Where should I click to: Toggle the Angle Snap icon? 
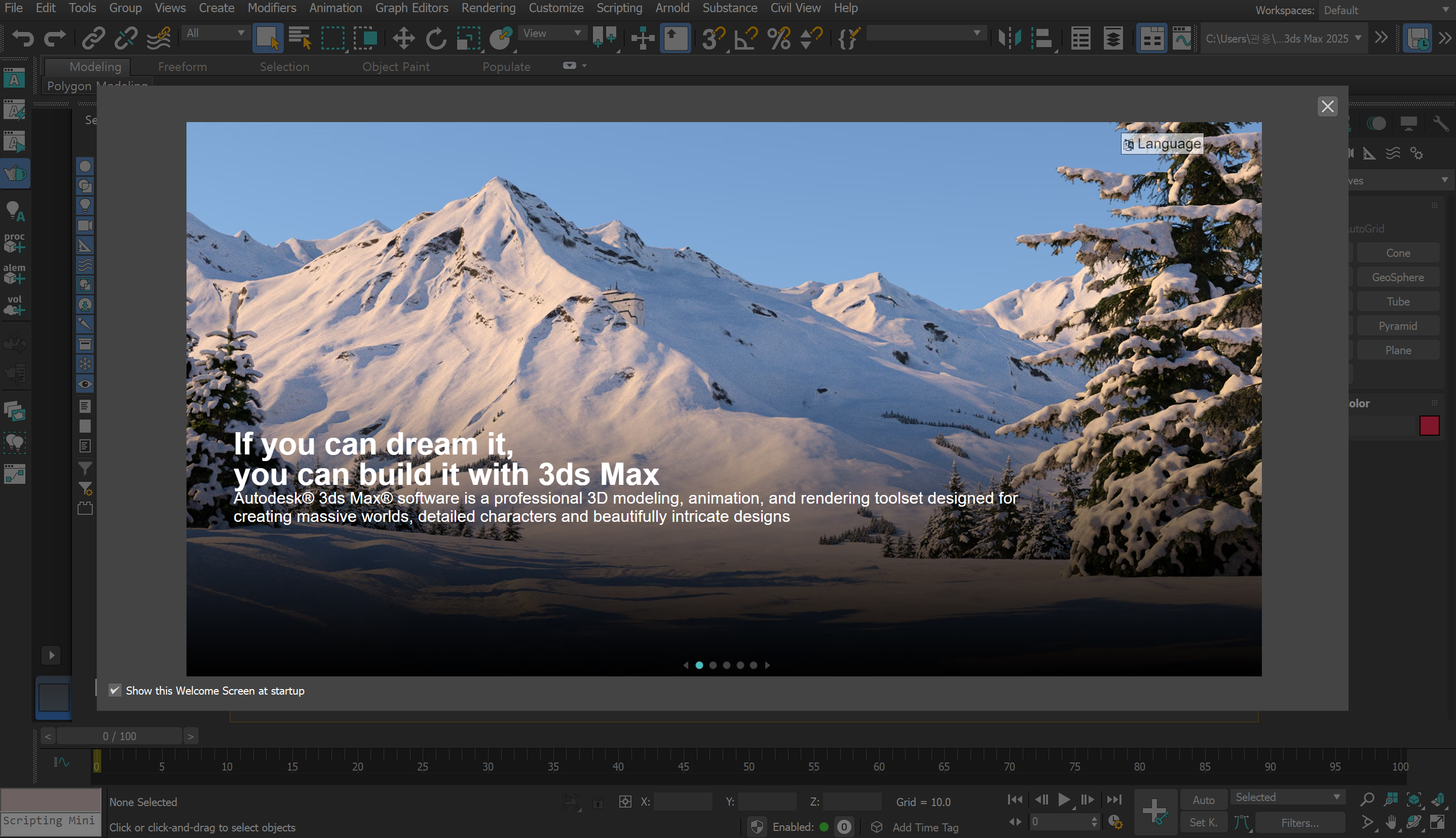746,39
